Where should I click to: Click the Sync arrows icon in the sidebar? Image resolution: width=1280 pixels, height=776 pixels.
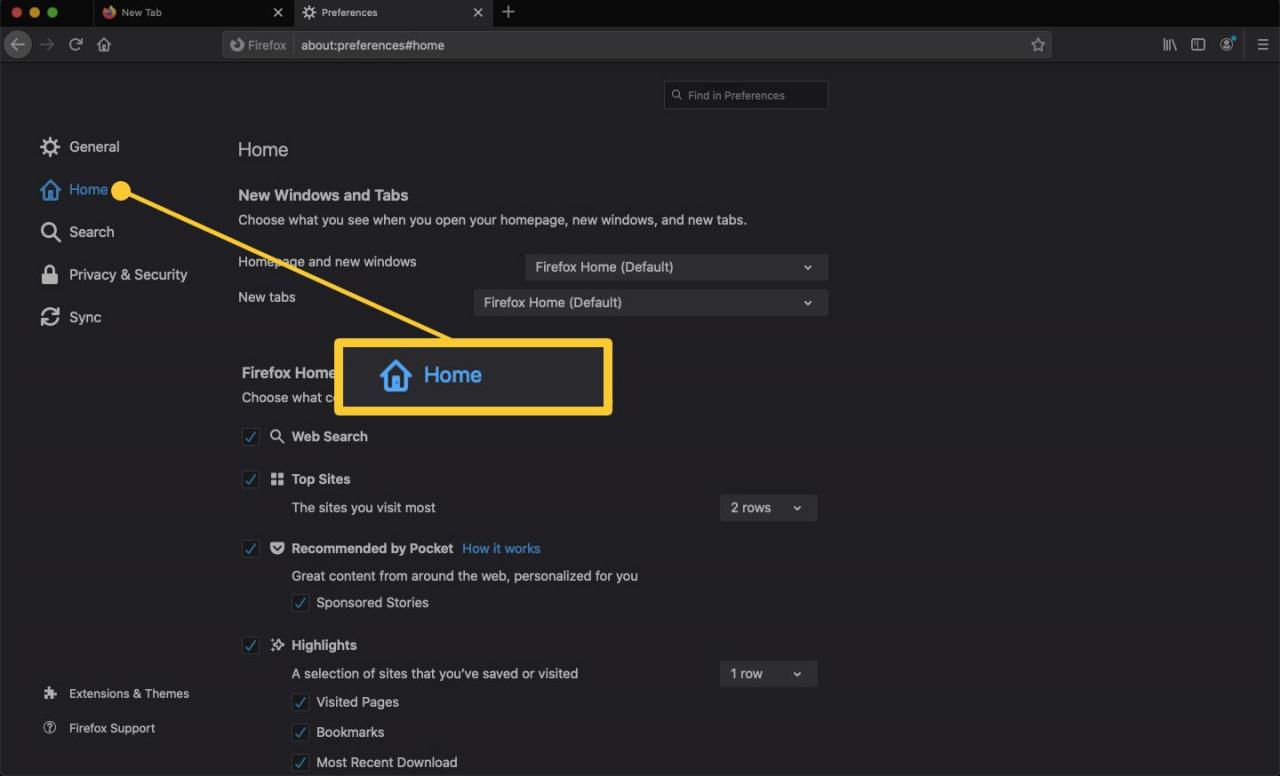50,317
